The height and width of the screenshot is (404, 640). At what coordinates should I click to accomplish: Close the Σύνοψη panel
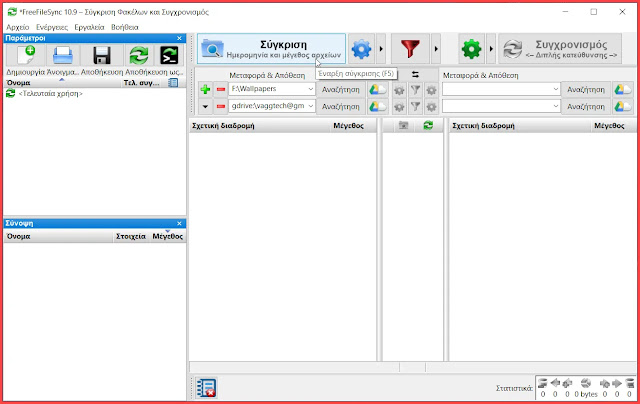tap(179, 223)
